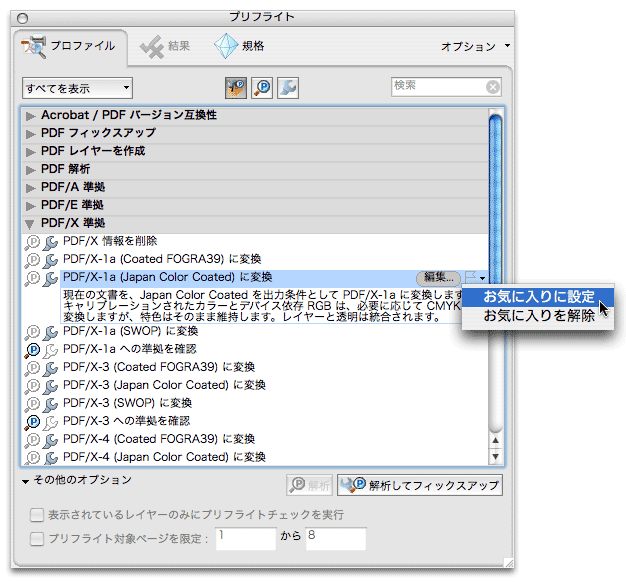
Task: Select PDF/X-3 への準拠を確認 profile
Action: point(127,421)
